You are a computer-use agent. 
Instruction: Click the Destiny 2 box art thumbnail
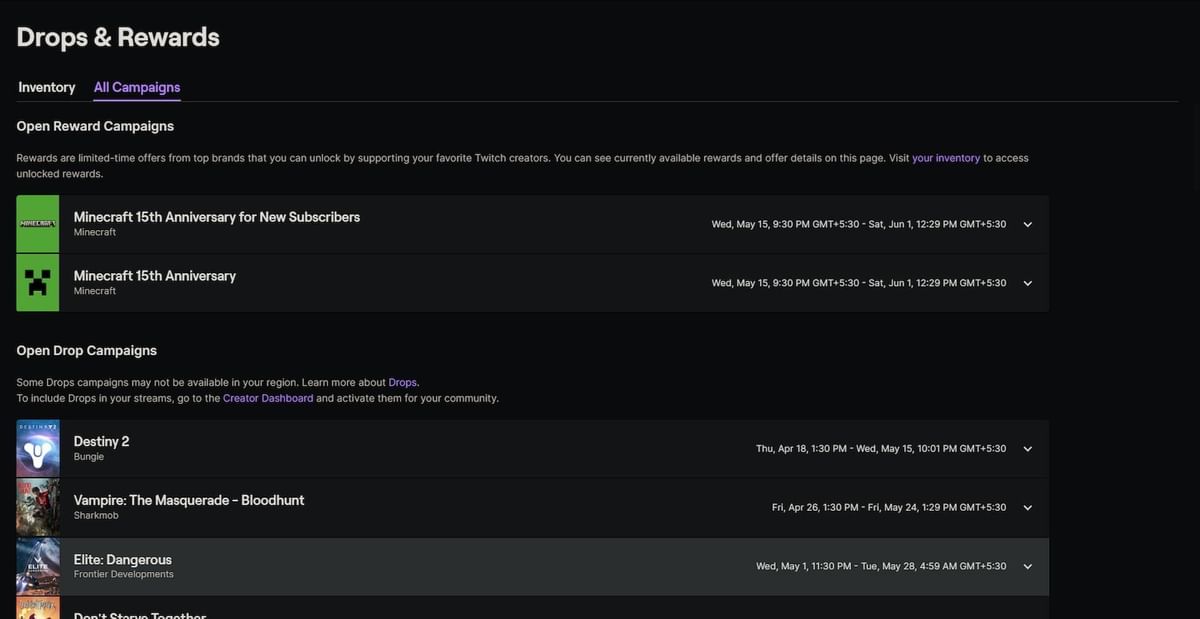[x=37, y=448]
